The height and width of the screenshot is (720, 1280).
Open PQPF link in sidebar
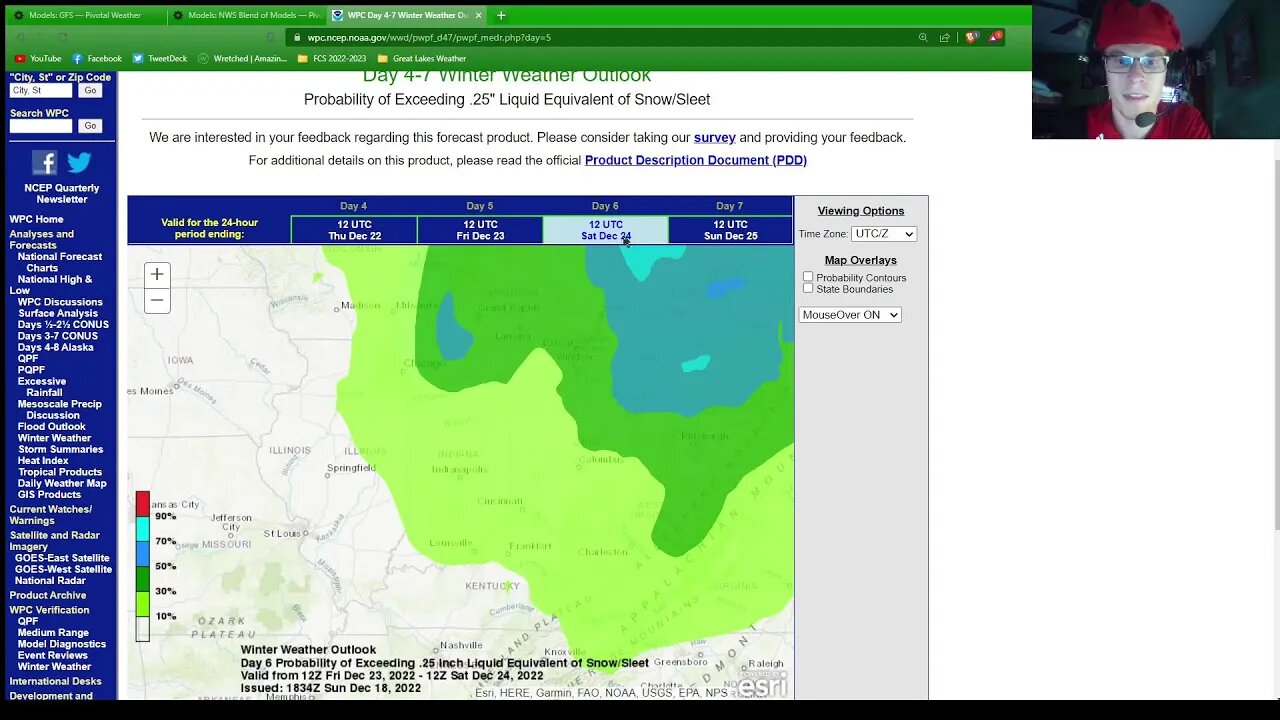(x=31, y=370)
